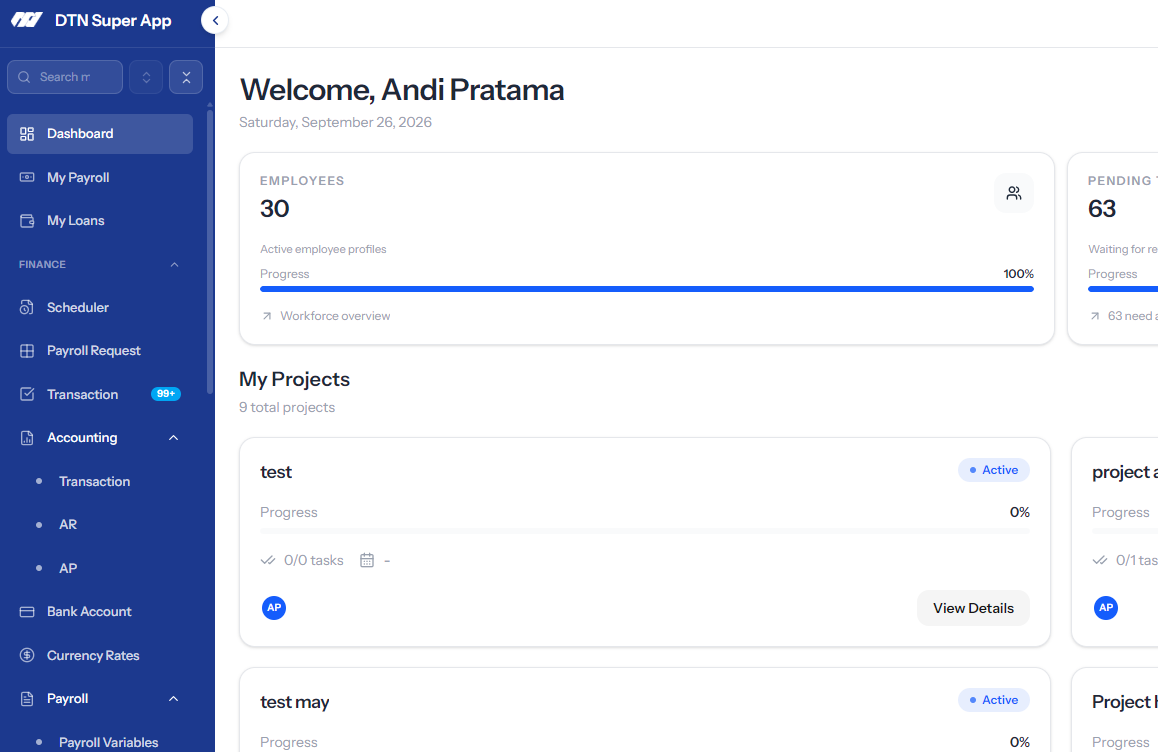This screenshot has width=1158, height=752.
Task: Click the test project progress bar
Action: pos(645,530)
